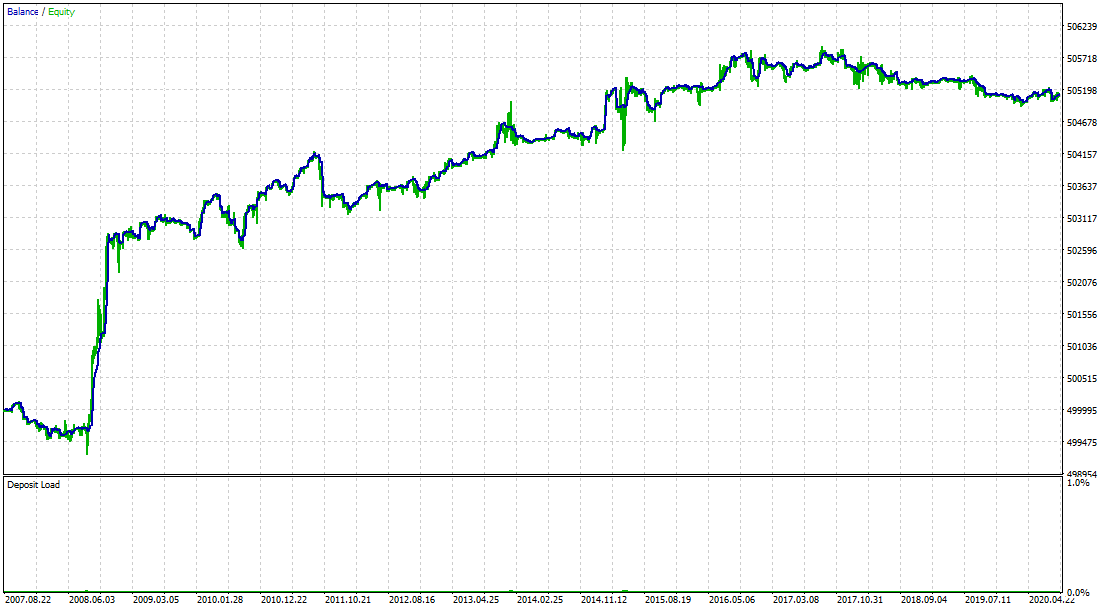Select the 501036 price axis value

tap(1081, 347)
